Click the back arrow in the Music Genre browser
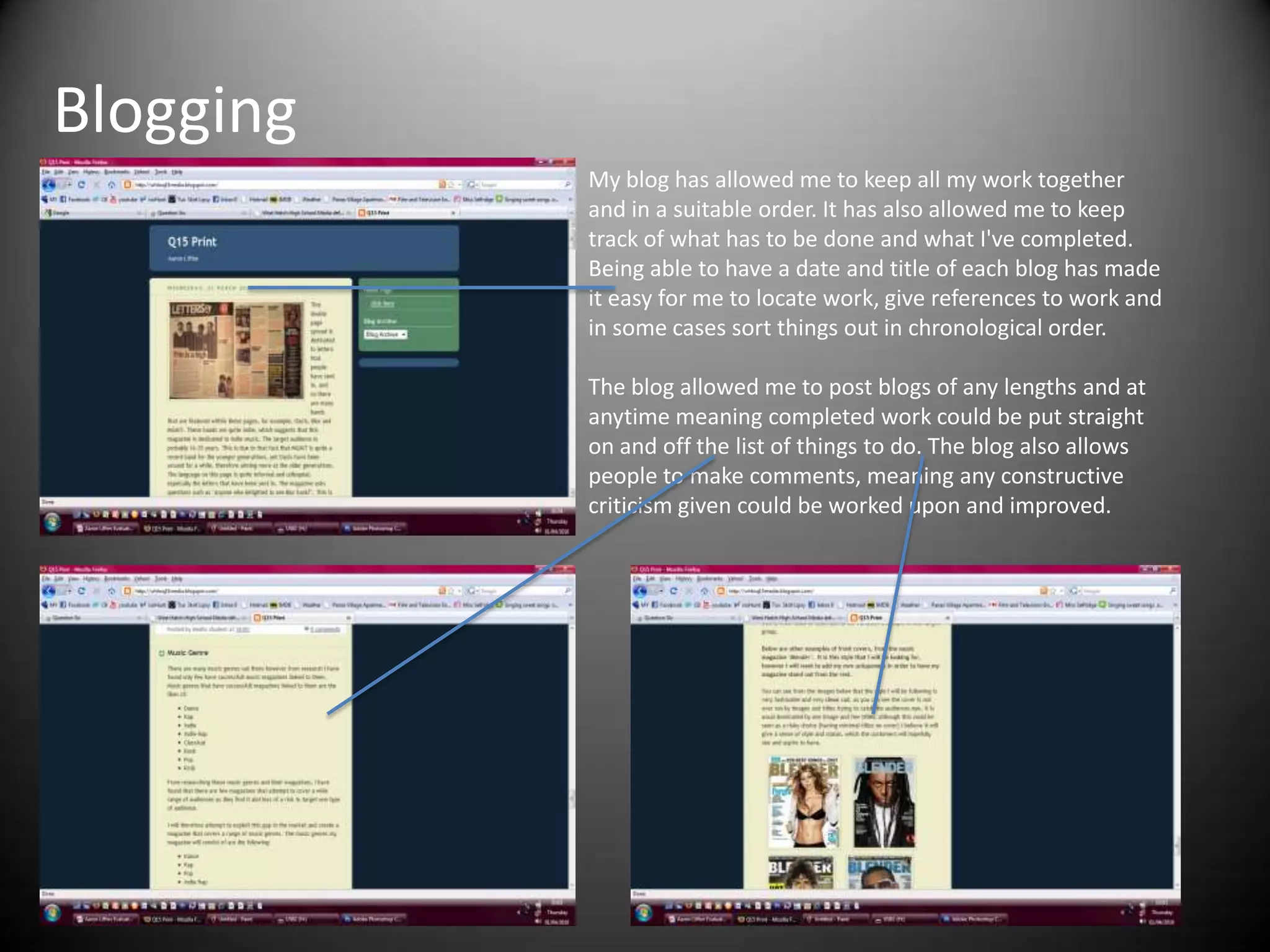Image resolution: width=1270 pixels, height=952 pixels. (x=48, y=591)
